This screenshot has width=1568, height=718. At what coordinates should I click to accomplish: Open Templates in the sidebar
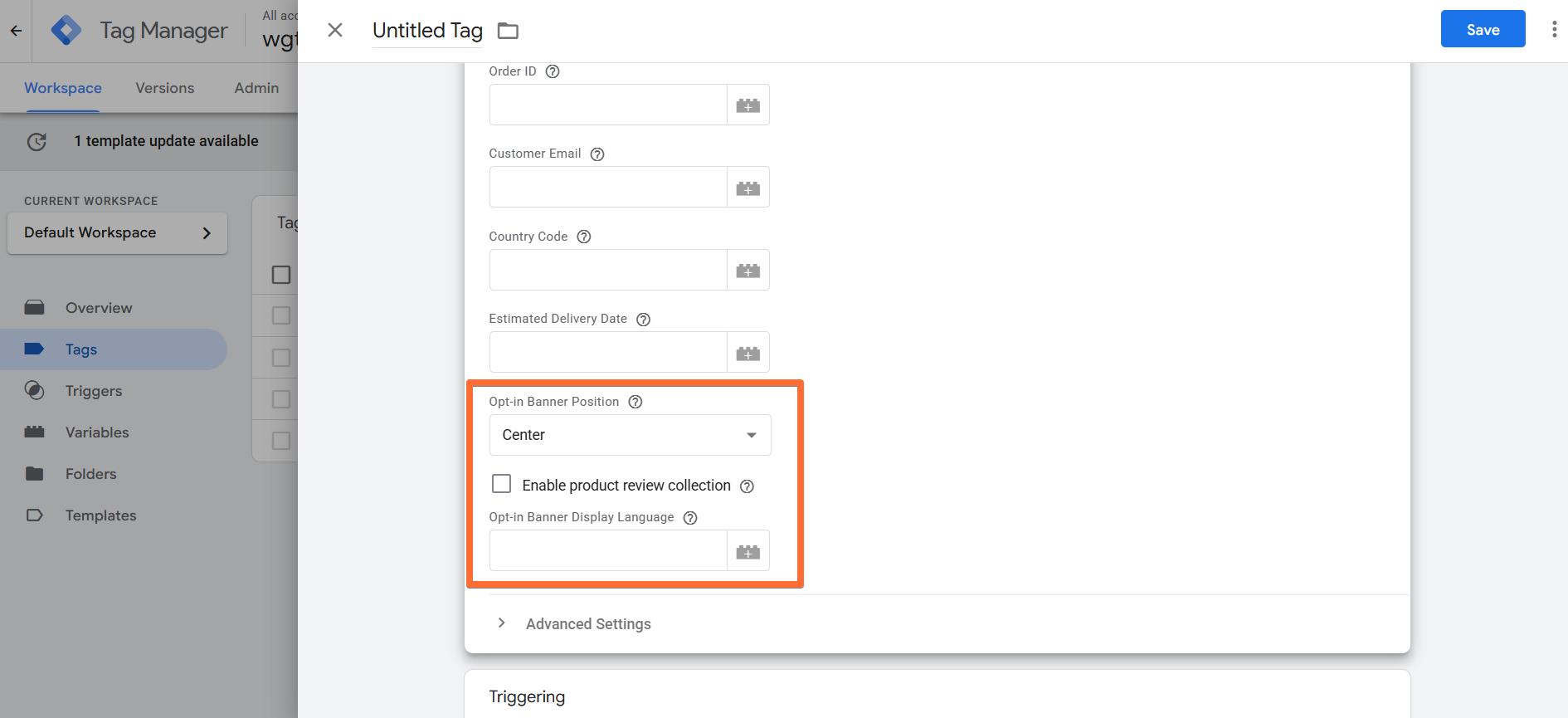[114, 515]
